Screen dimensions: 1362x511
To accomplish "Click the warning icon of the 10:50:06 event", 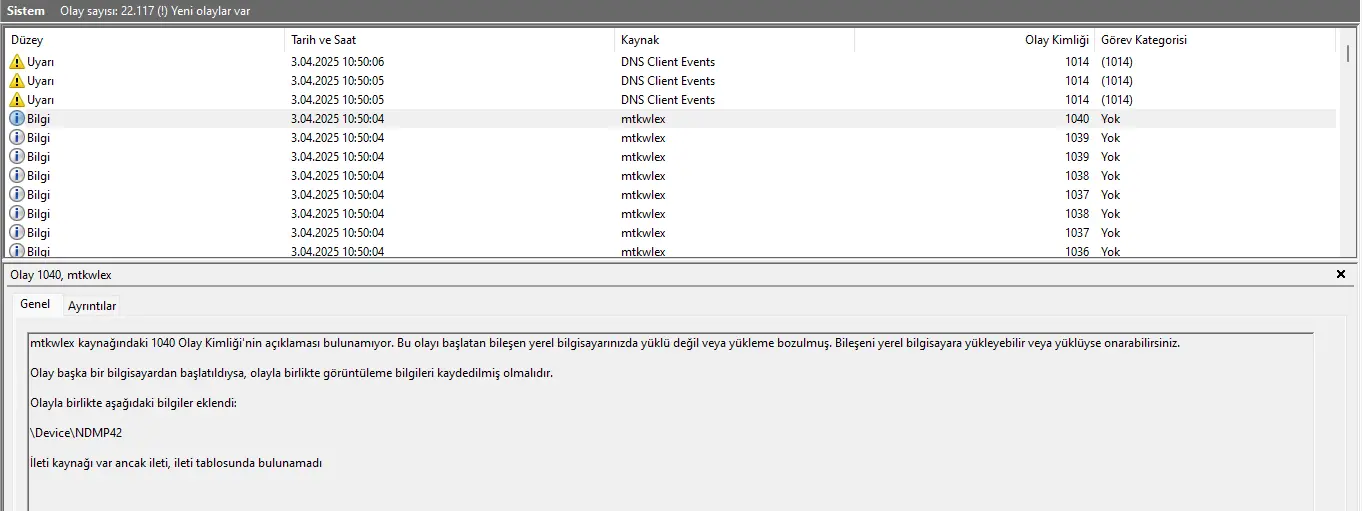I will 16,62.
